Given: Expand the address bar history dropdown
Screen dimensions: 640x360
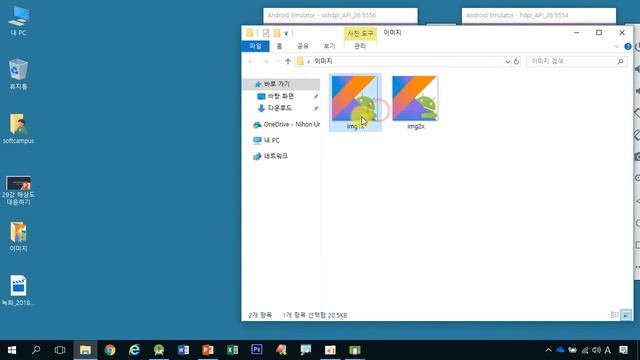Looking at the screenshot, I should click(507, 62).
